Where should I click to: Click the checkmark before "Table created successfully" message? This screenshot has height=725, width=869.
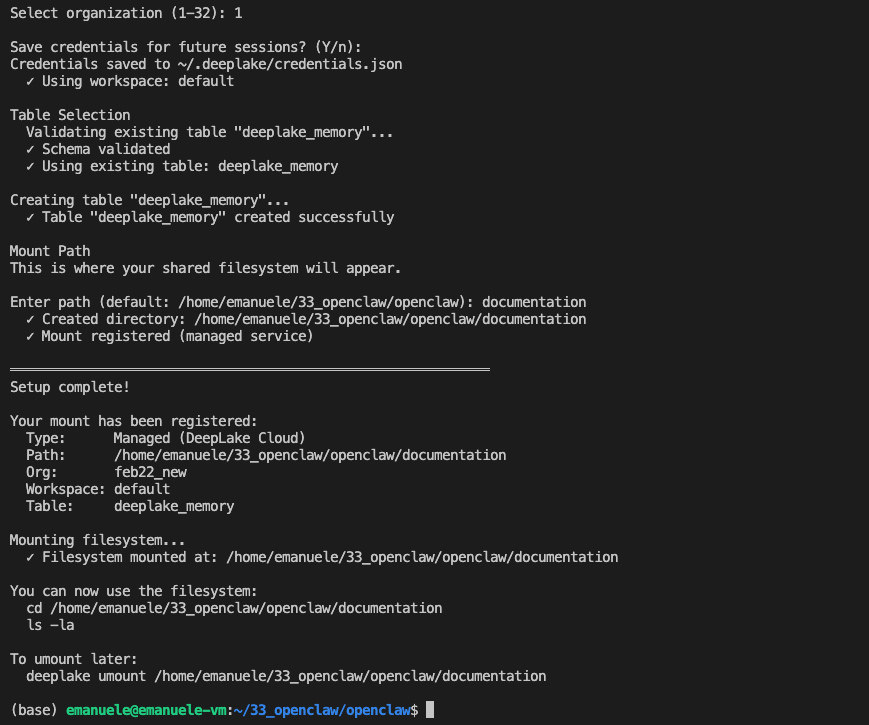point(31,217)
